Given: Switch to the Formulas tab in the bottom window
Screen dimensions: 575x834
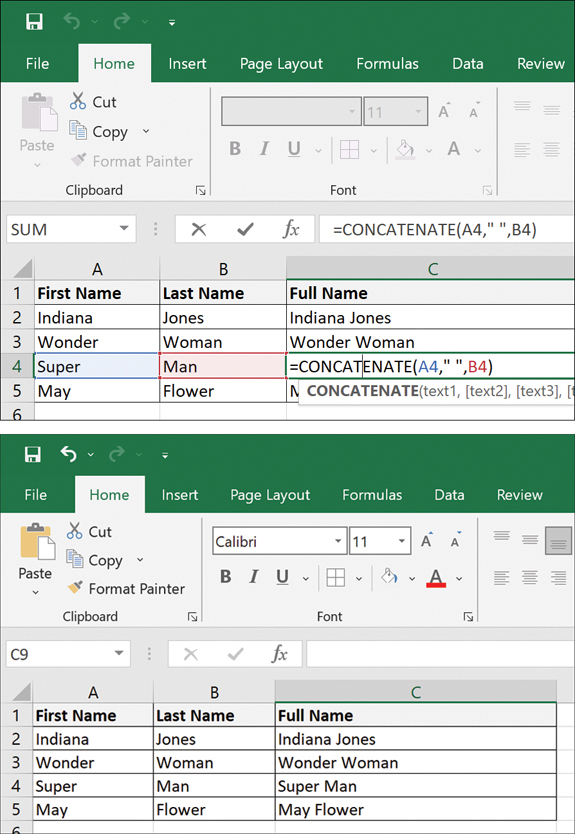Looking at the screenshot, I should (372, 495).
